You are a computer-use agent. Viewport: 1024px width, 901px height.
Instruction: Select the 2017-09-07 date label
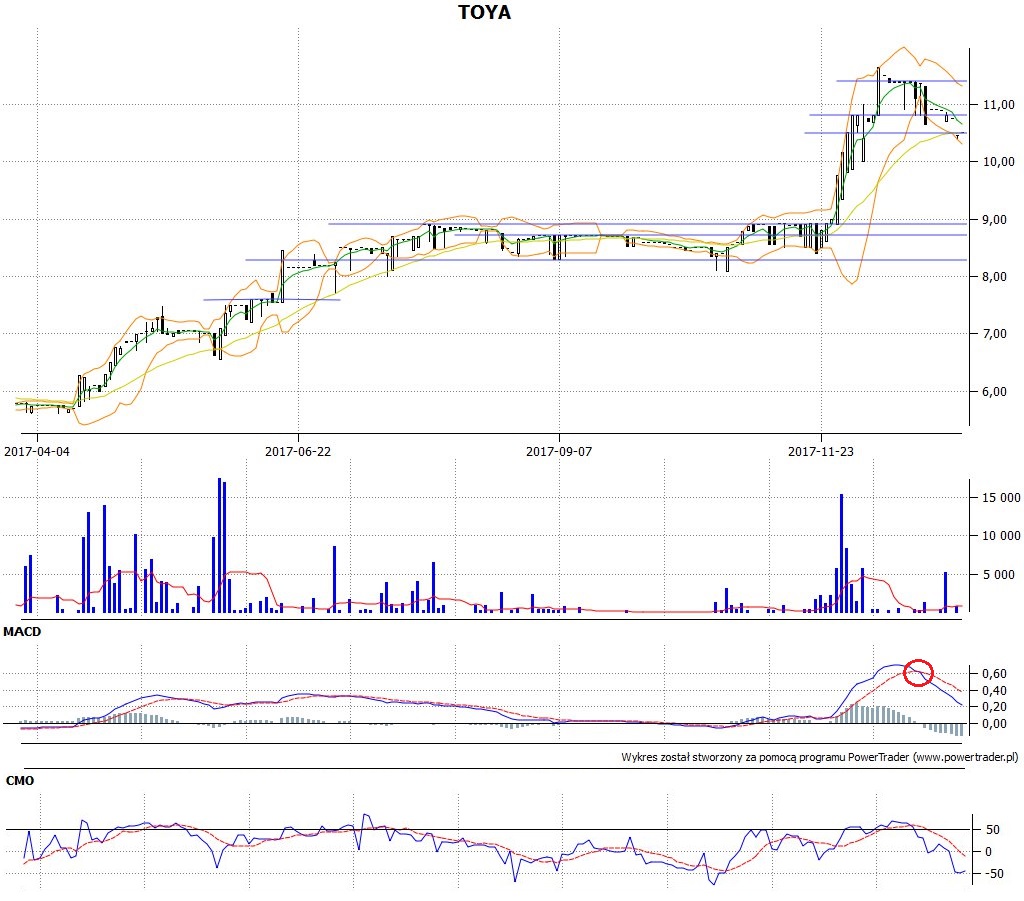click(559, 451)
